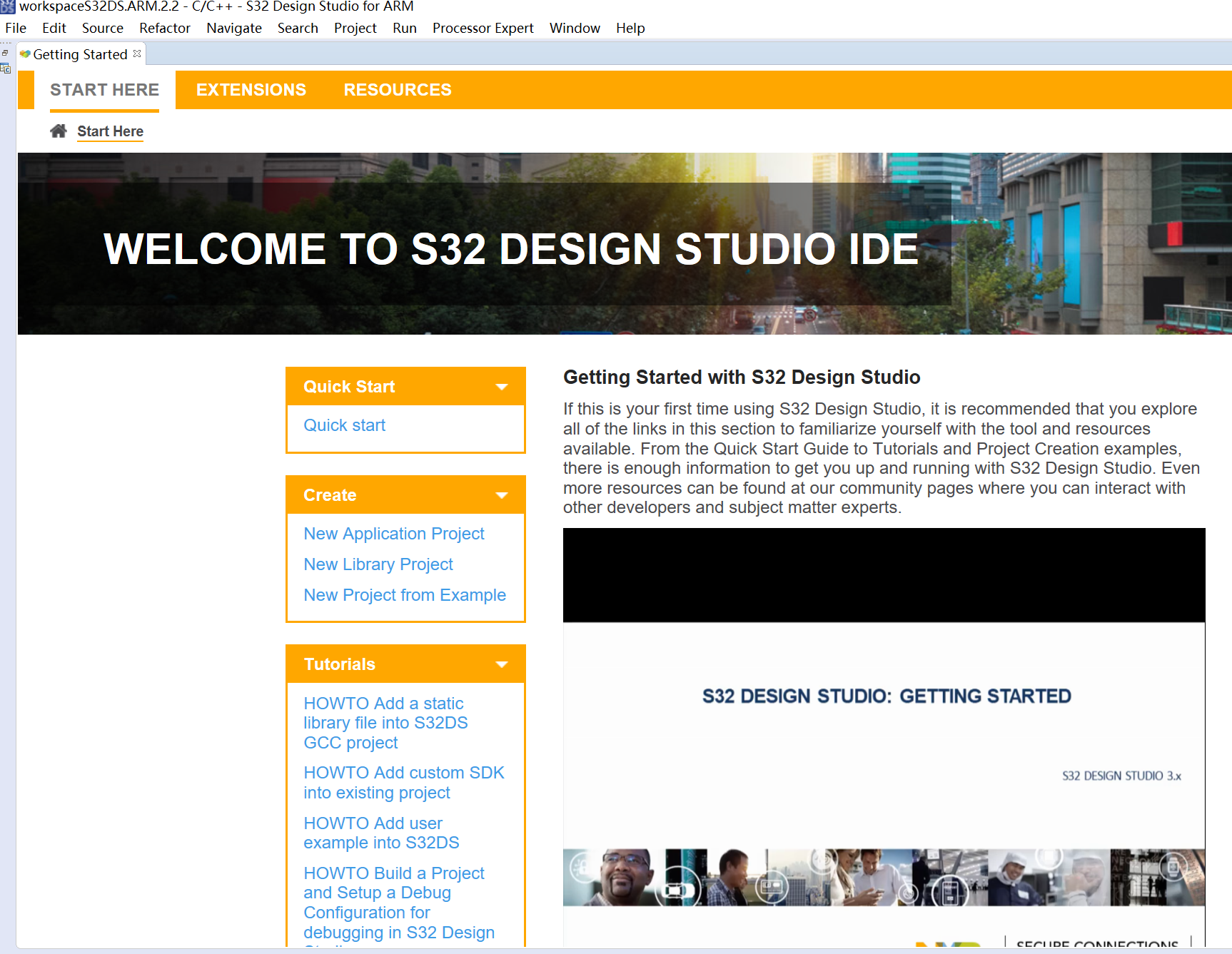Image resolution: width=1232 pixels, height=954 pixels.
Task: Collapse the Tutorials section arrow
Action: [502, 664]
